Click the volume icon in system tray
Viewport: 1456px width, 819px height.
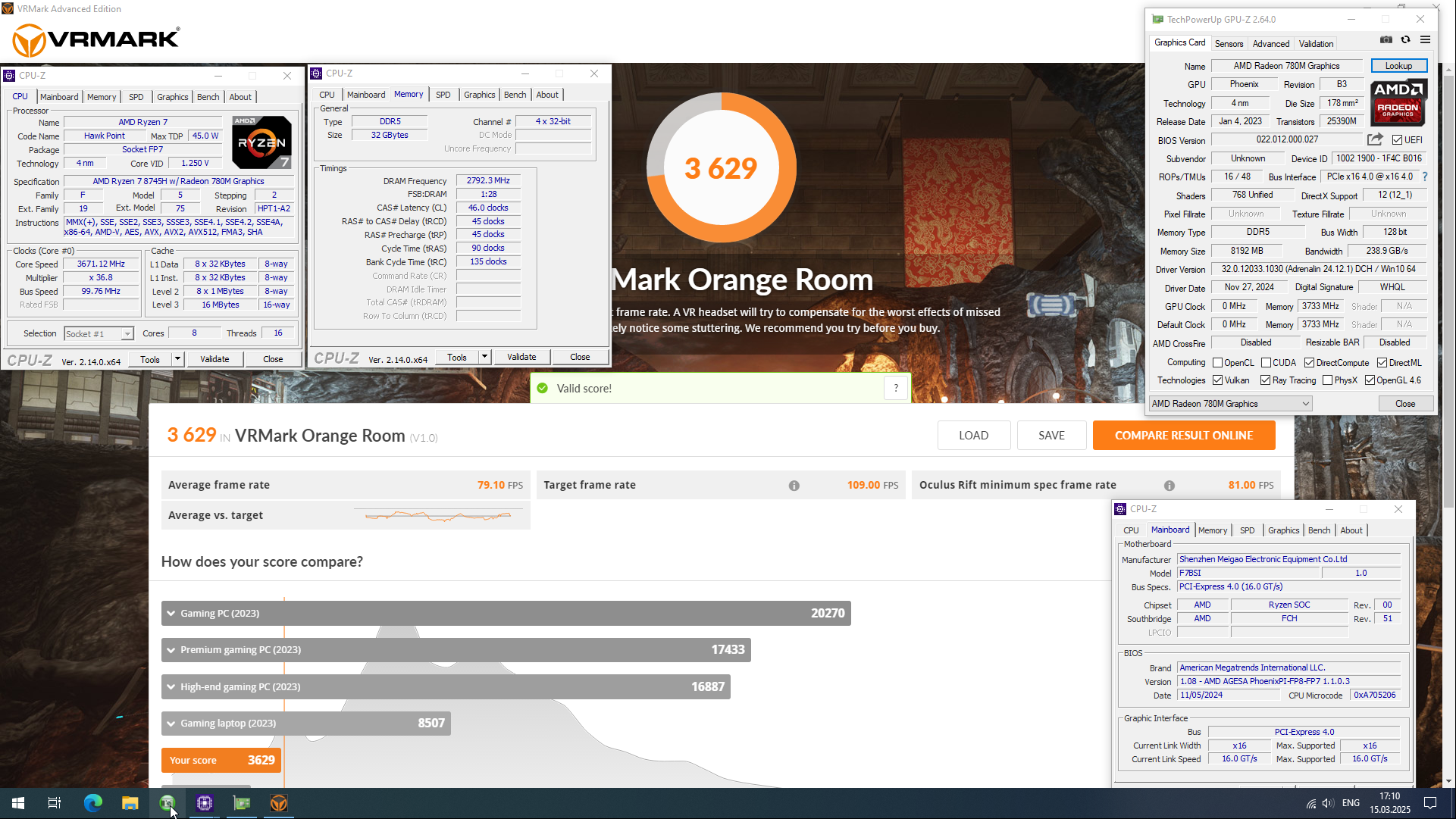pyautogui.click(x=1327, y=803)
